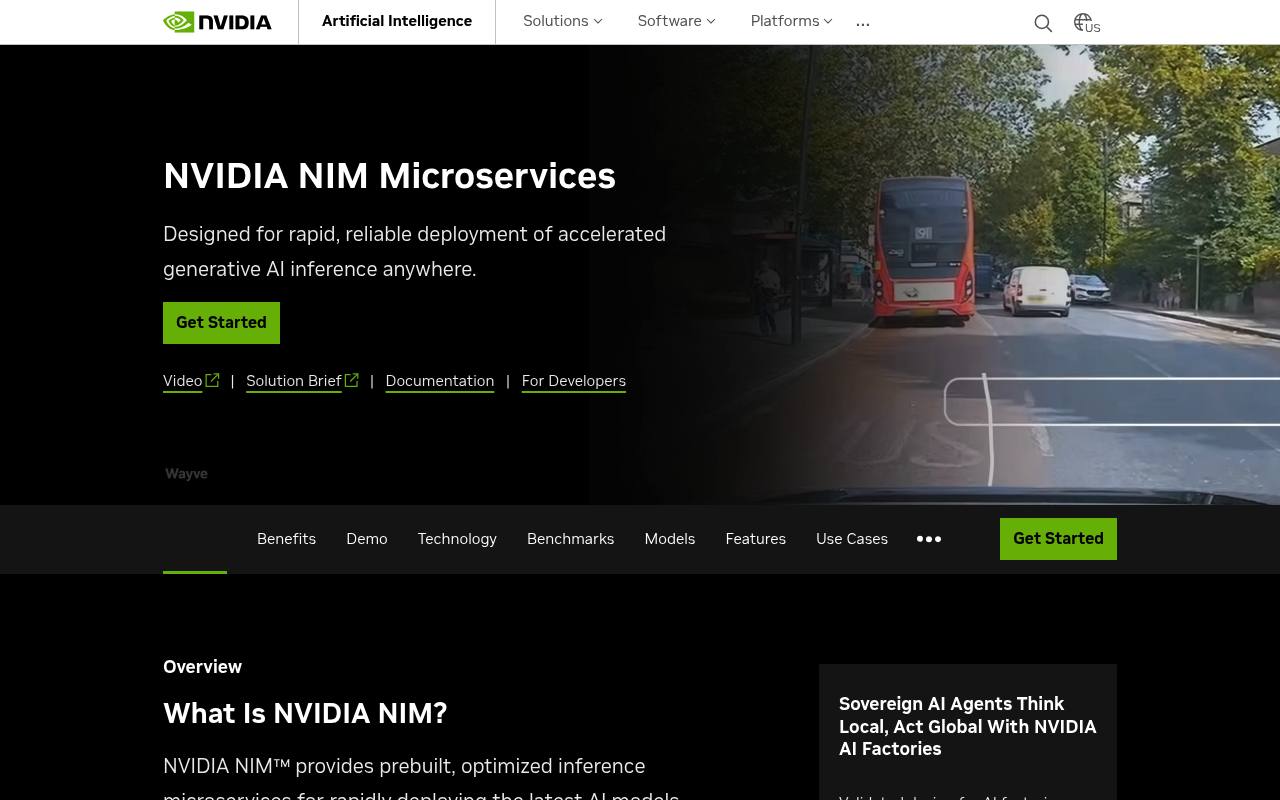Jump to the Benefits section
This screenshot has height=800, width=1280.
[286, 539]
